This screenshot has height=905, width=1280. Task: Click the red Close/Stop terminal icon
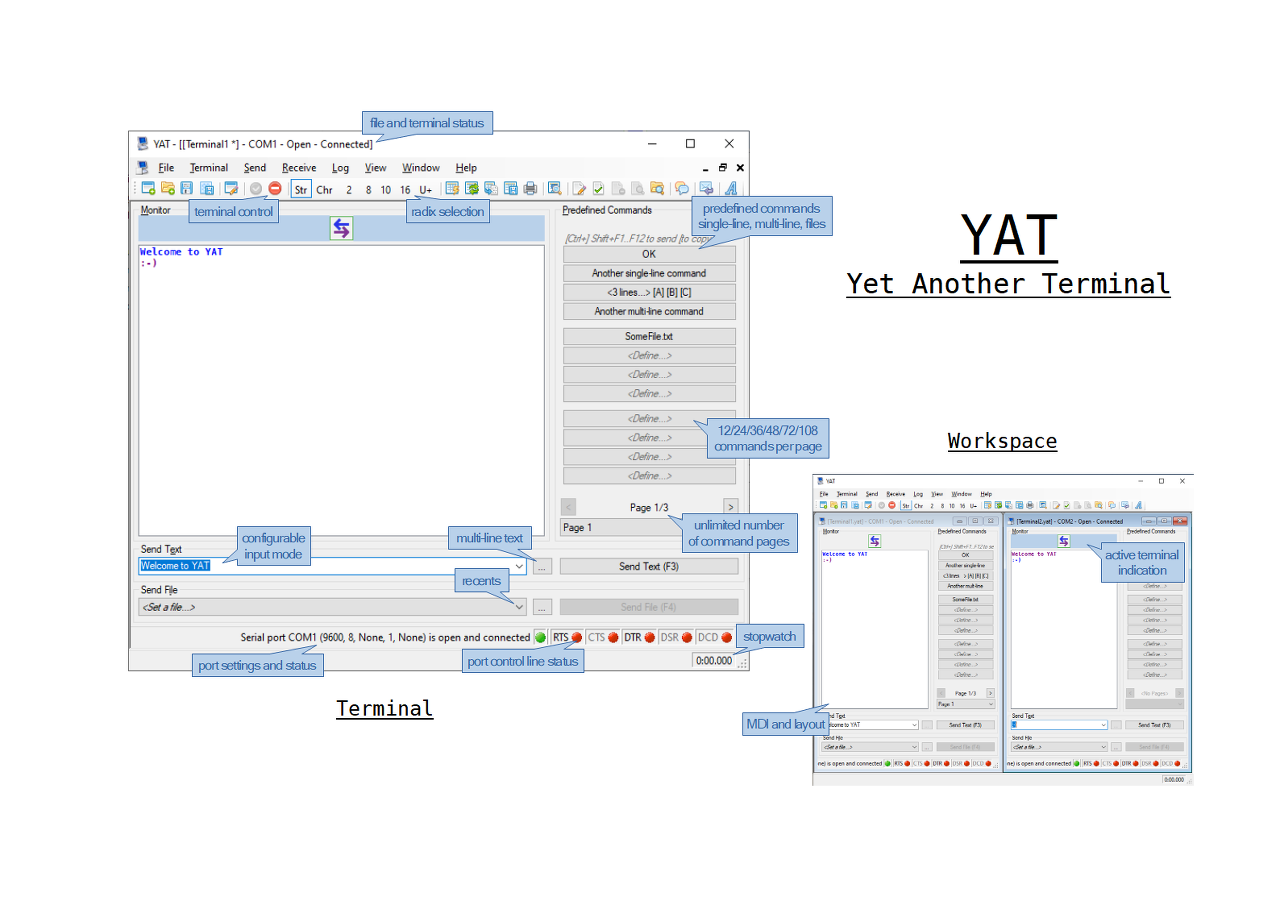[275, 188]
